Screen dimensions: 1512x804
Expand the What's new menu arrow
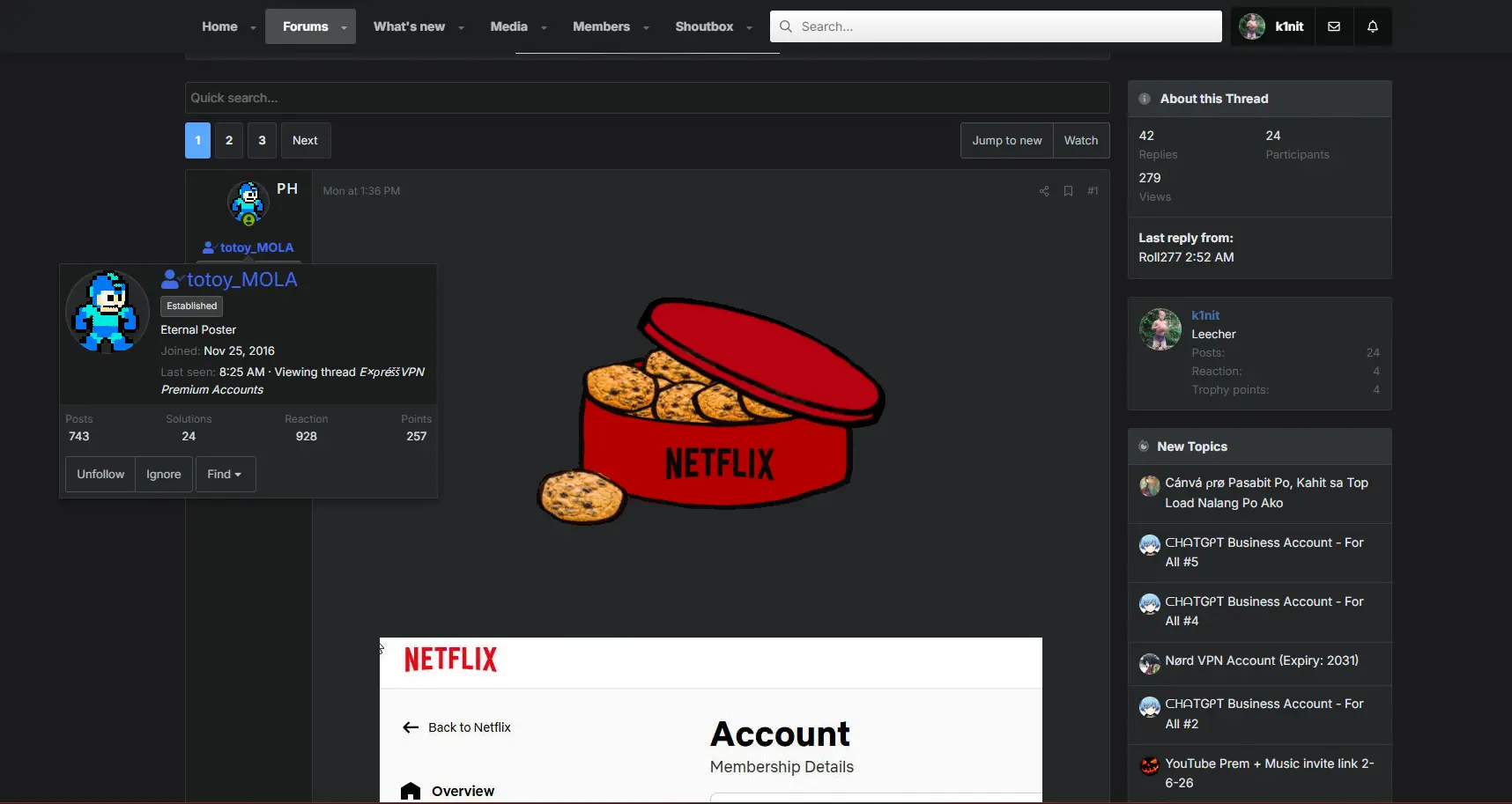(x=461, y=27)
